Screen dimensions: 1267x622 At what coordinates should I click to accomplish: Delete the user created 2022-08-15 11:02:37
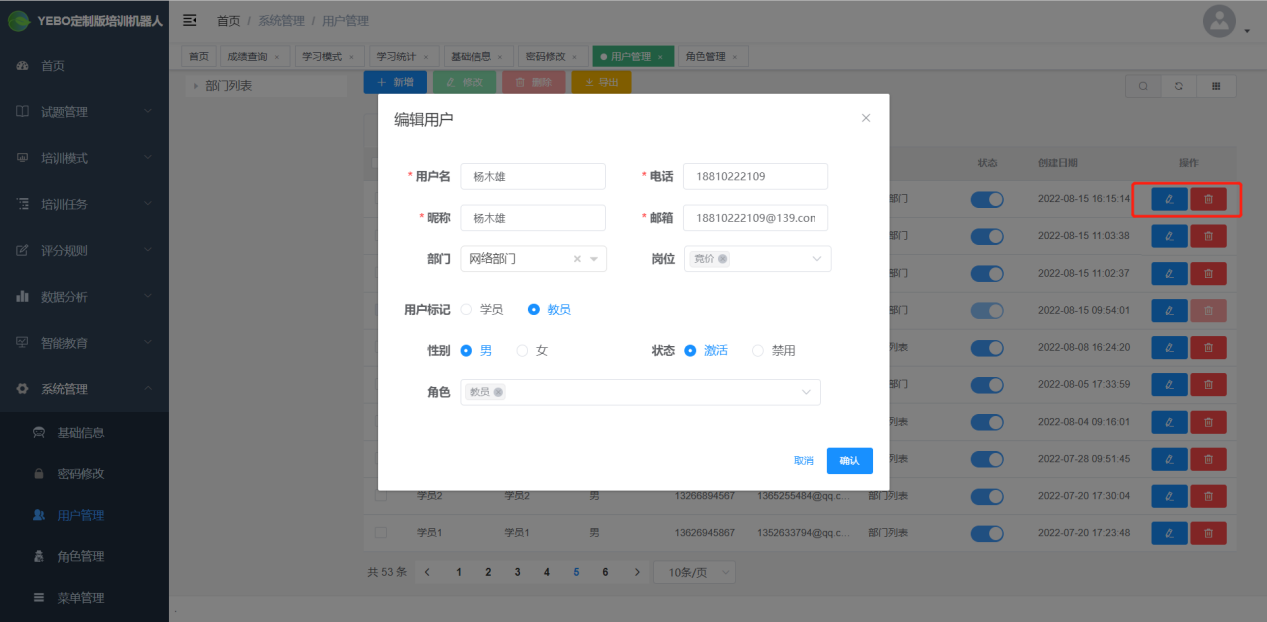click(x=1208, y=273)
